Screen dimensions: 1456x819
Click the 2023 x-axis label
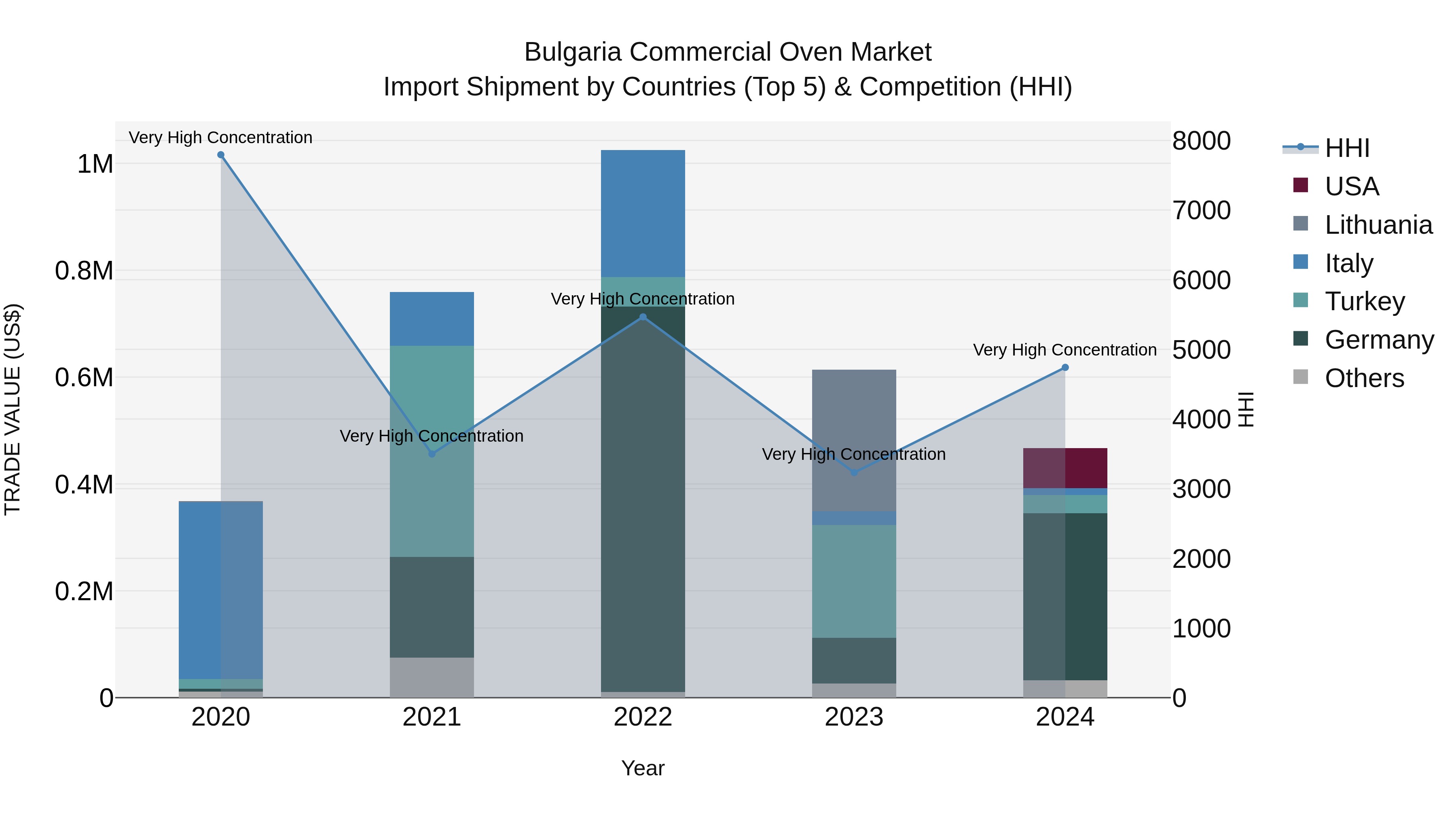coord(854,717)
